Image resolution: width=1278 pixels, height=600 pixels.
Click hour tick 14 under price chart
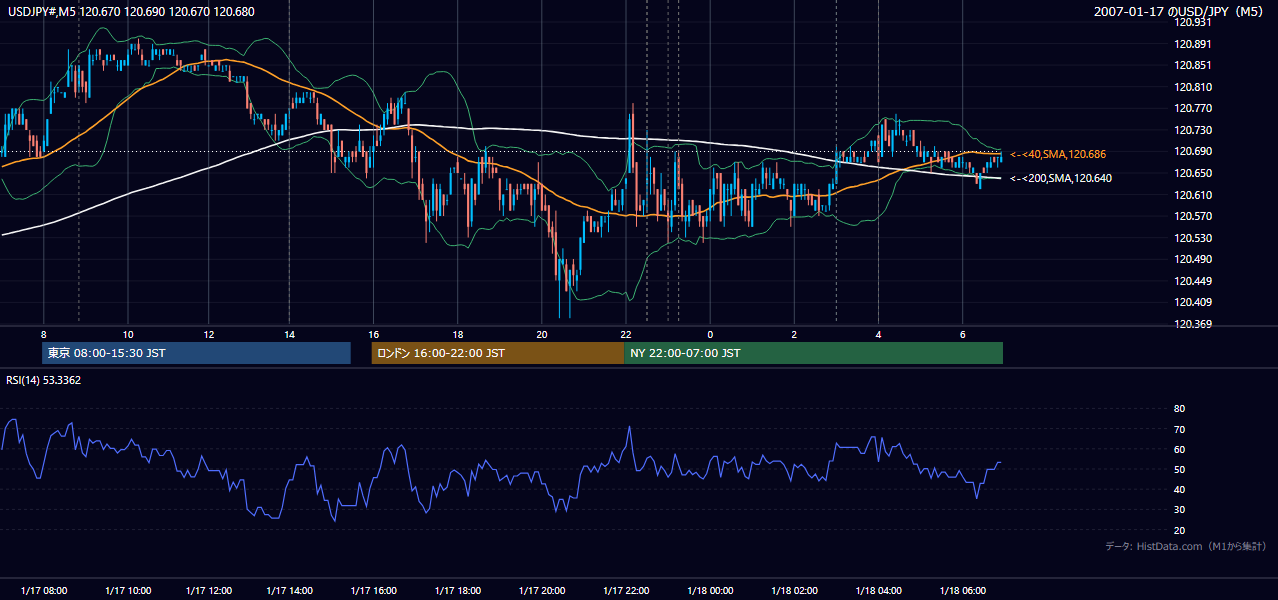289,334
